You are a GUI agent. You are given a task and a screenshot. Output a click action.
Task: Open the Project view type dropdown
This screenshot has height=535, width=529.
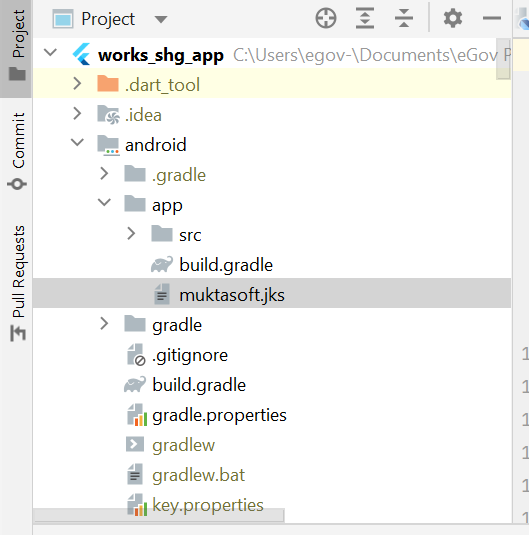tap(160, 19)
